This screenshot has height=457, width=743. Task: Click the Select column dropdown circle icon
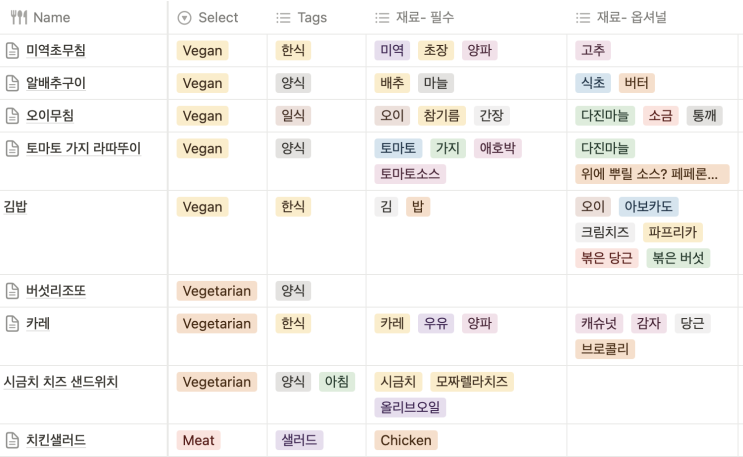184,18
